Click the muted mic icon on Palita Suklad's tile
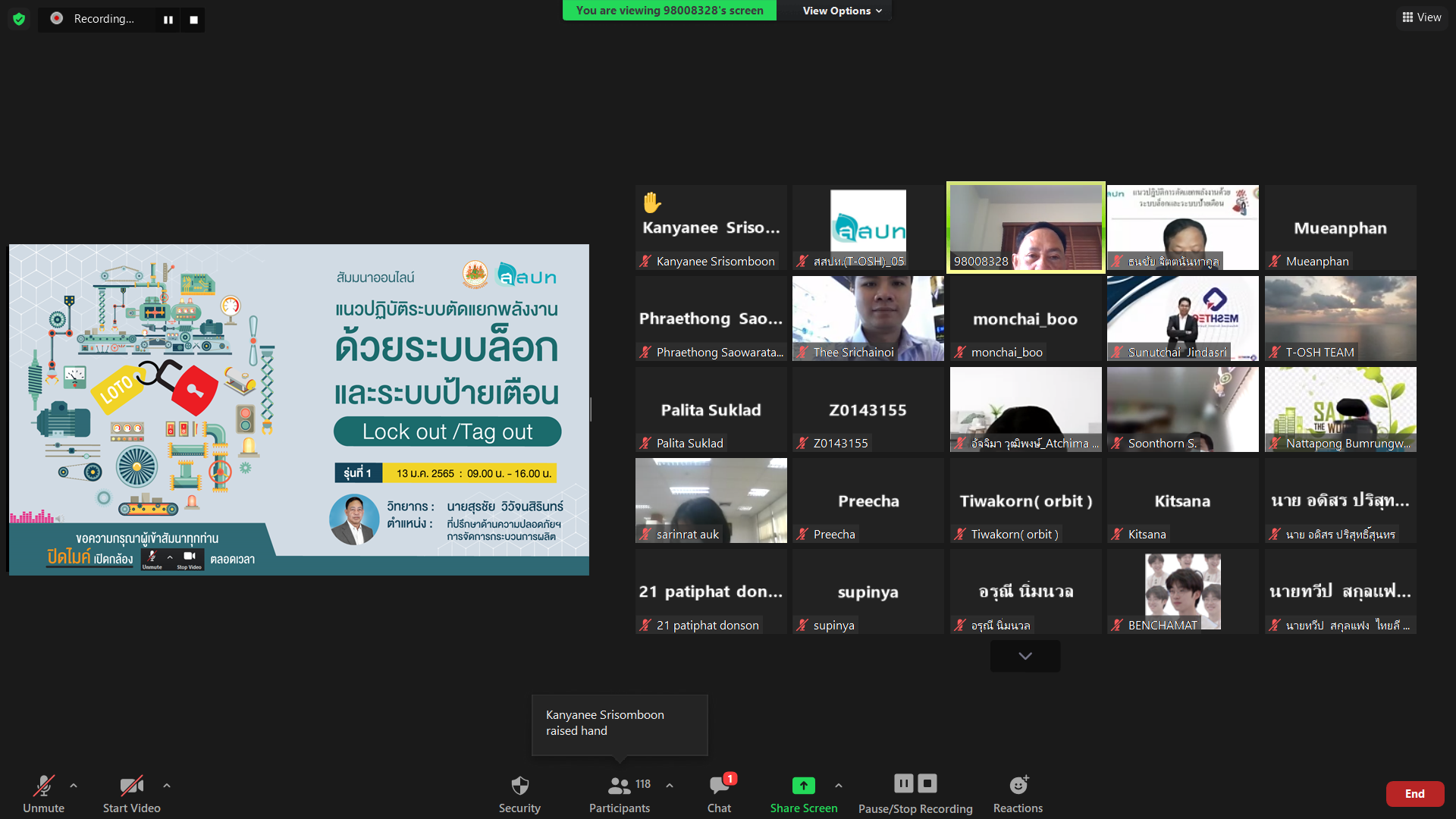Screen dimensions: 1456x819 click(645, 443)
